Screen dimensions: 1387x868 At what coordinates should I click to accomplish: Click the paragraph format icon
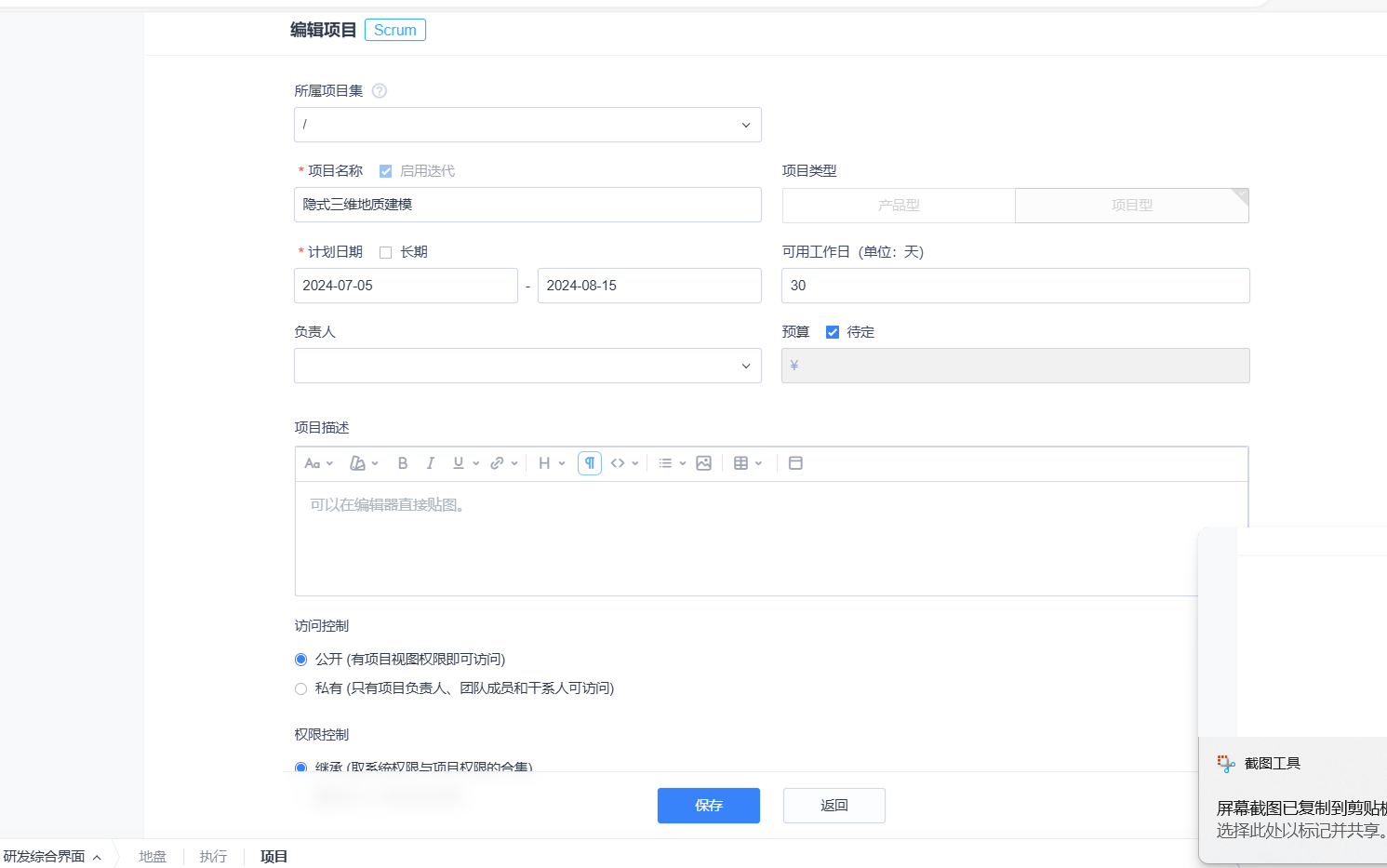[x=590, y=463]
